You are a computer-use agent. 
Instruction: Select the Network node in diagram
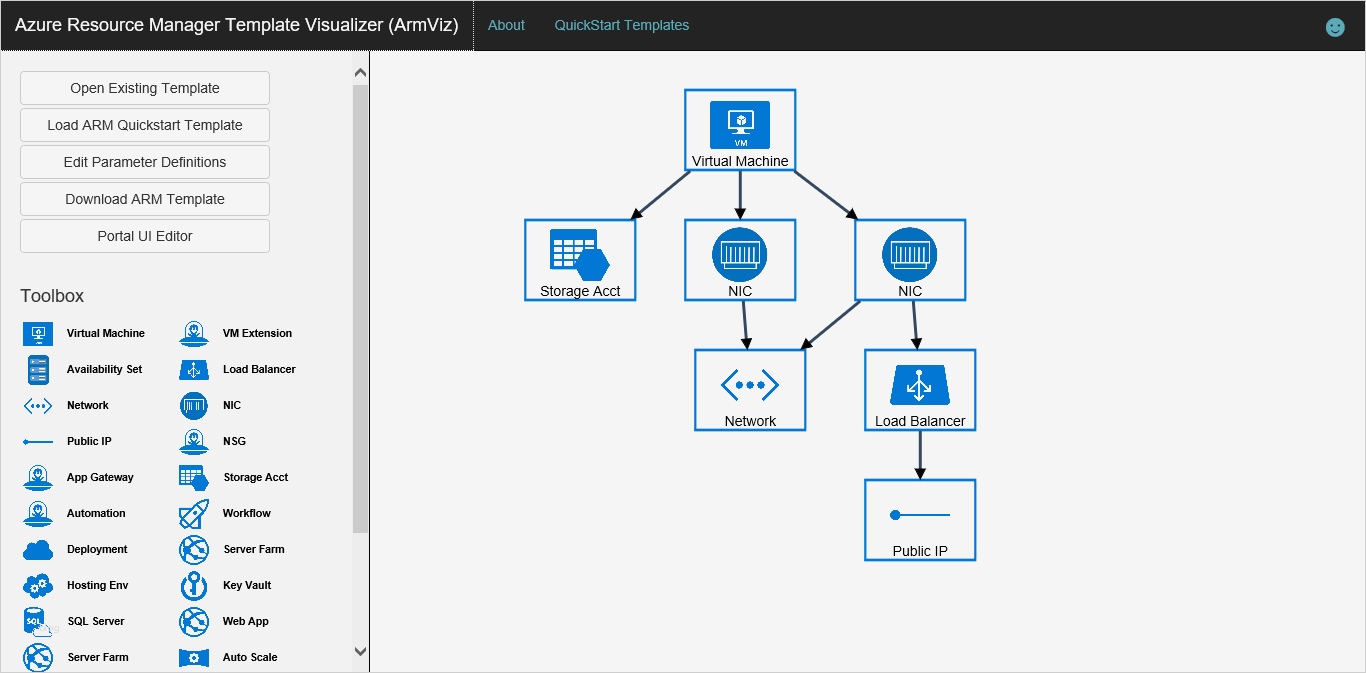point(750,390)
